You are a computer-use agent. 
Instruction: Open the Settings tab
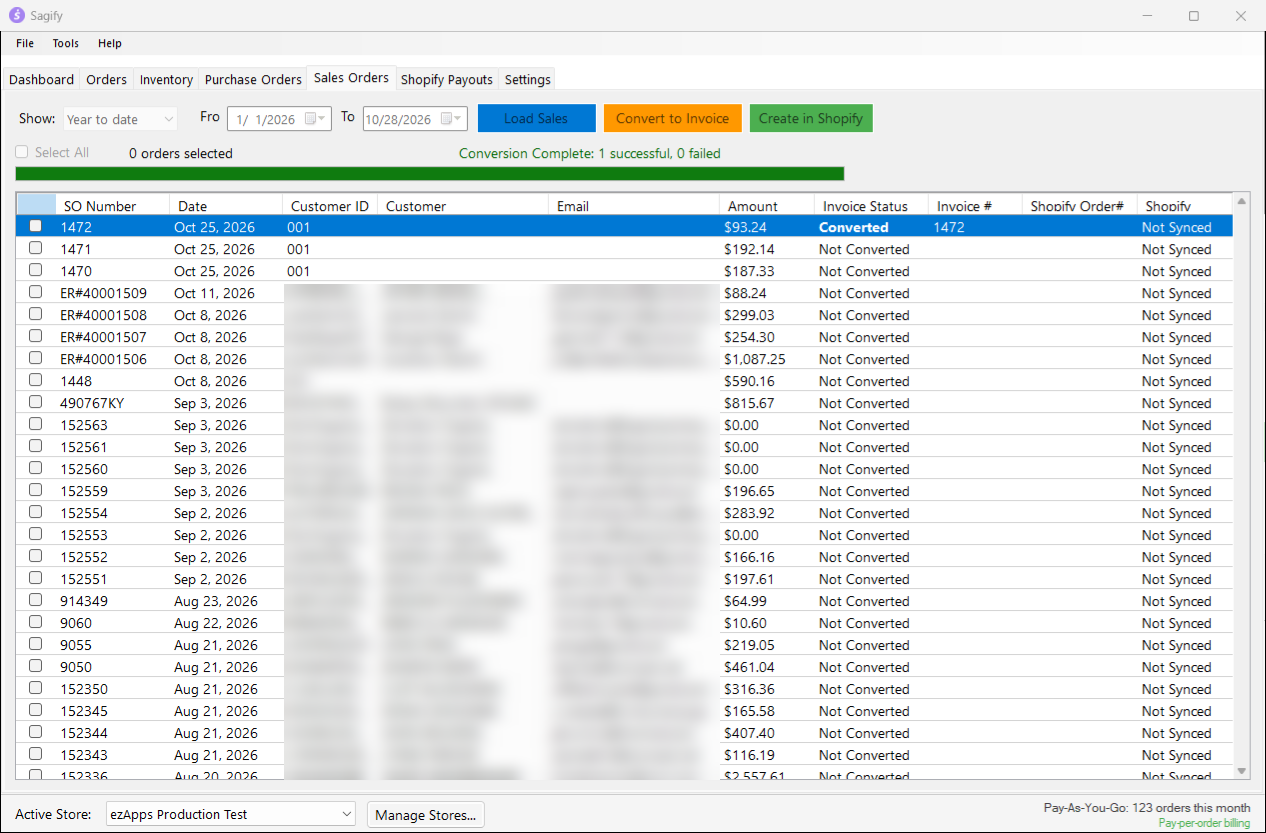click(x=527, y=79)
